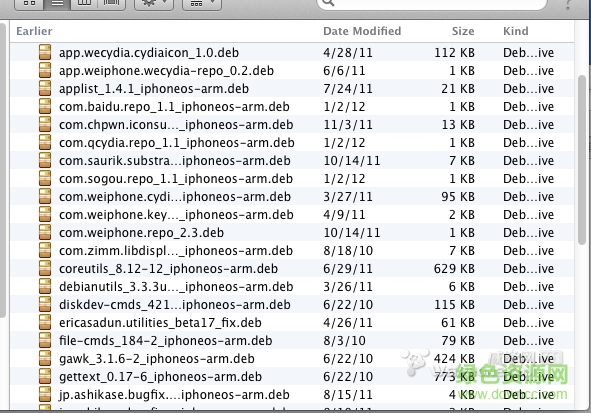Click the 8/18/10 modified date
This screenshot has height=413, width=591.
click(348, 251)
